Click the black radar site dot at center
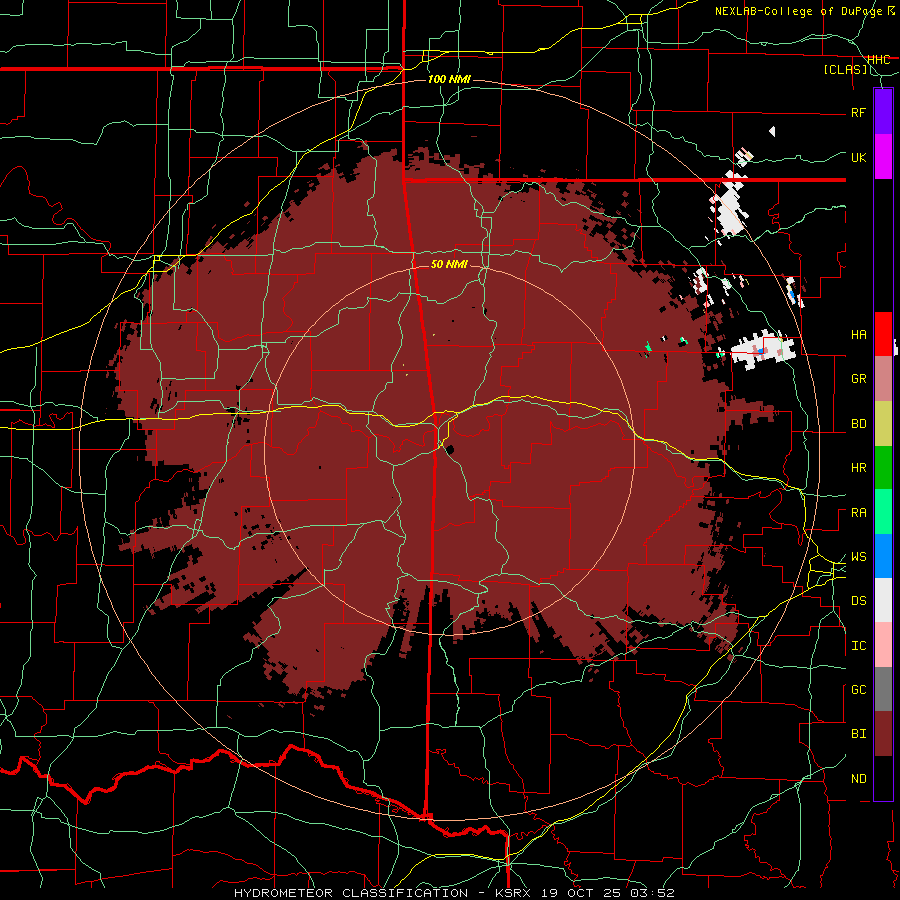900x900 pixels. pyautogui.click(x=449, y=449)
